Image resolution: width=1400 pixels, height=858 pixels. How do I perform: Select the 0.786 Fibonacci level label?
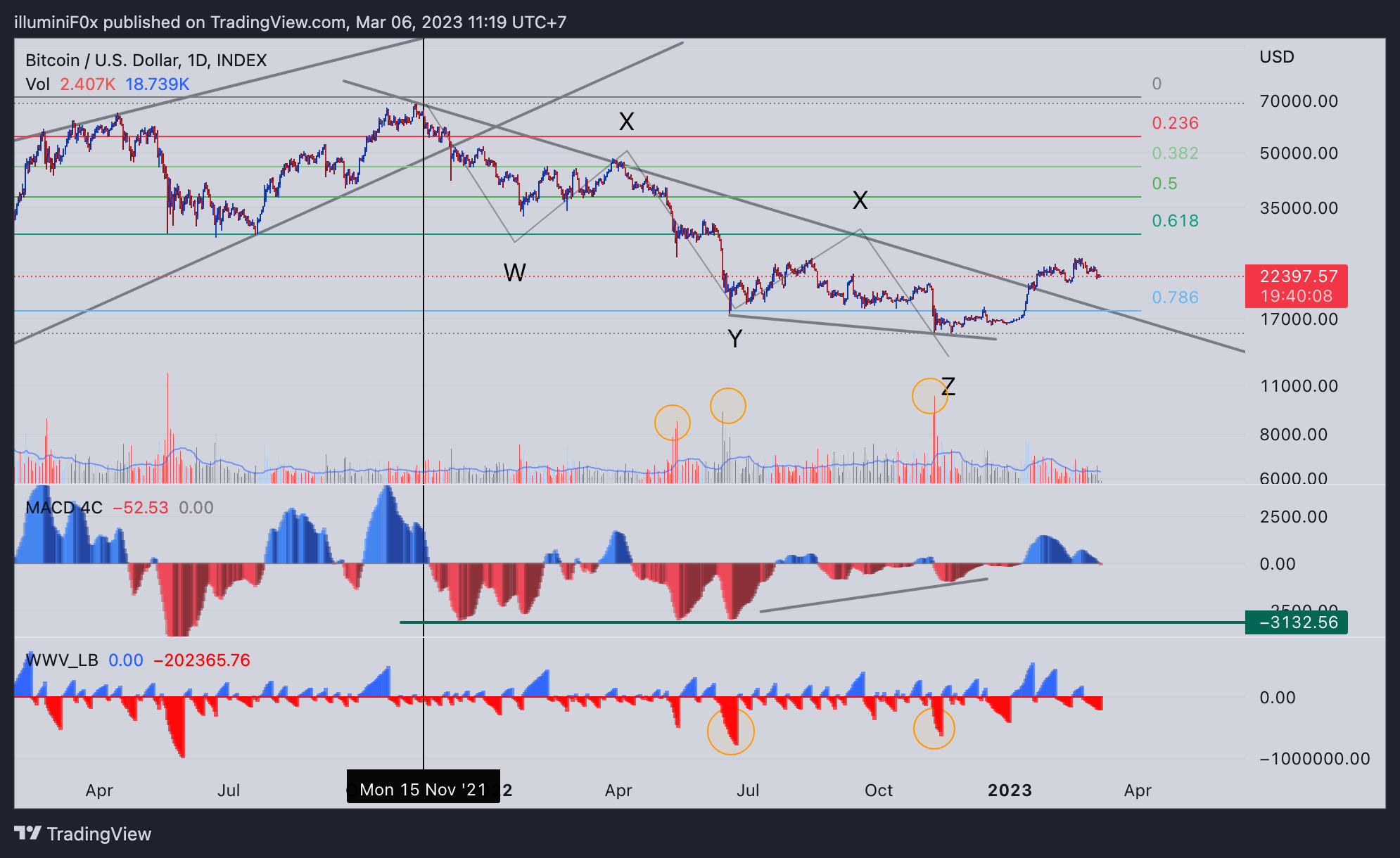(1175, 297)
